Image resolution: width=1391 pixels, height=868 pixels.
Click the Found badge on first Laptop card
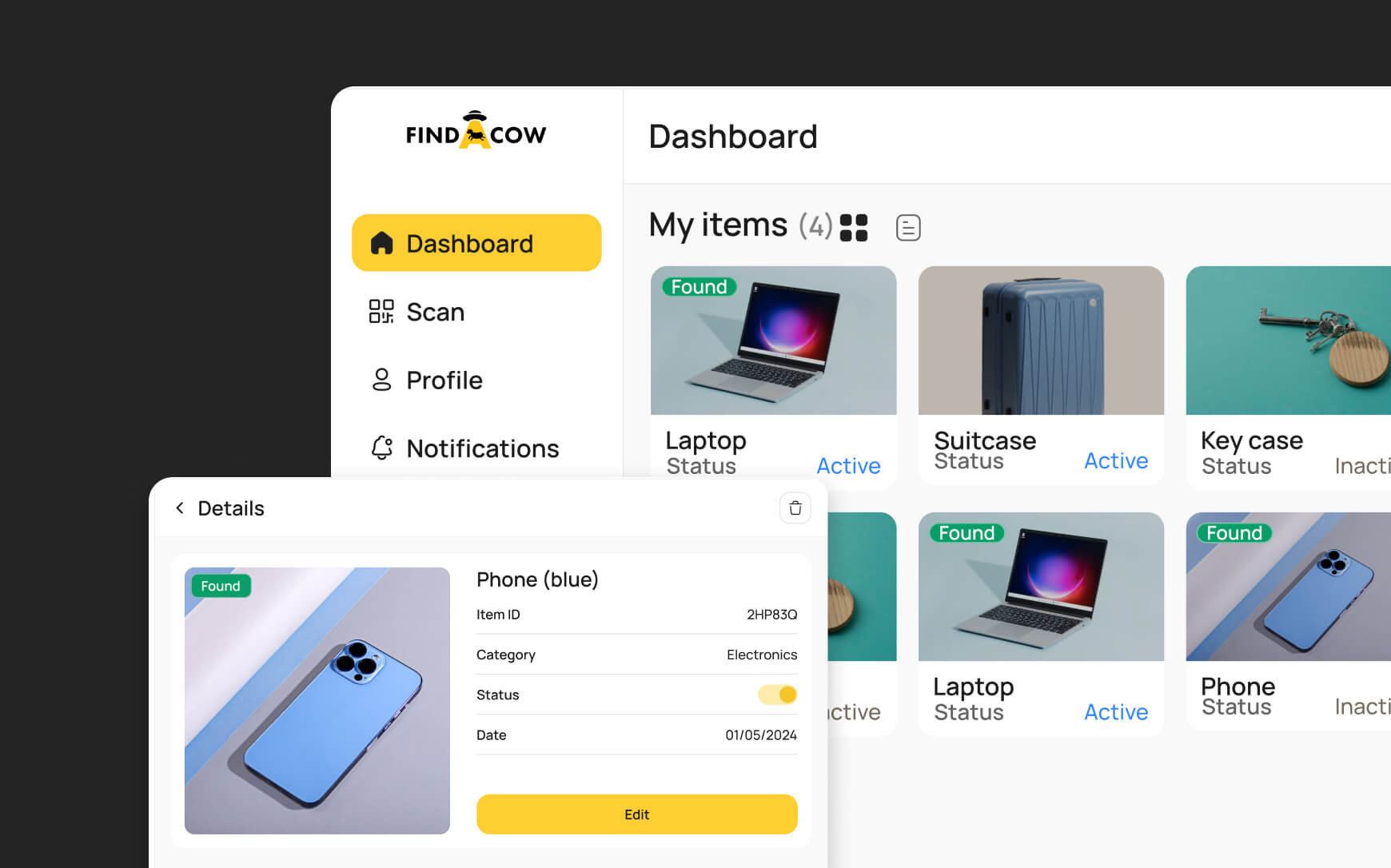point(699,287)
